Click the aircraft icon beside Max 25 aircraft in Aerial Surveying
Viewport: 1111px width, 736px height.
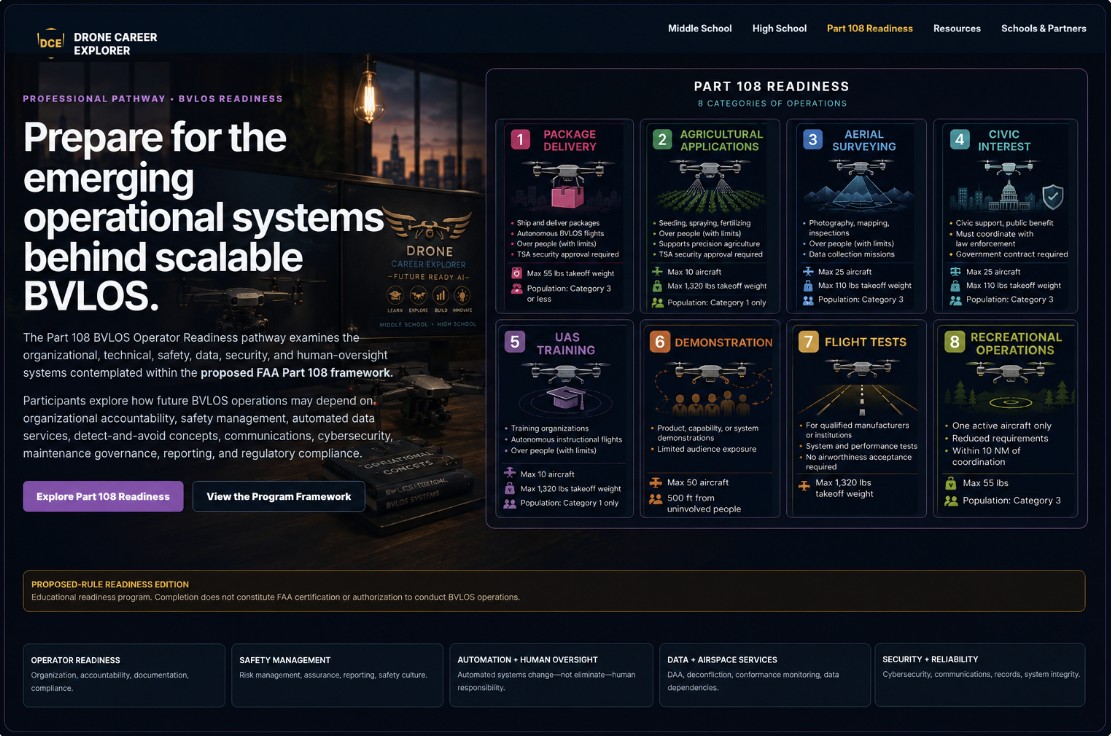[x=808, y=272]
